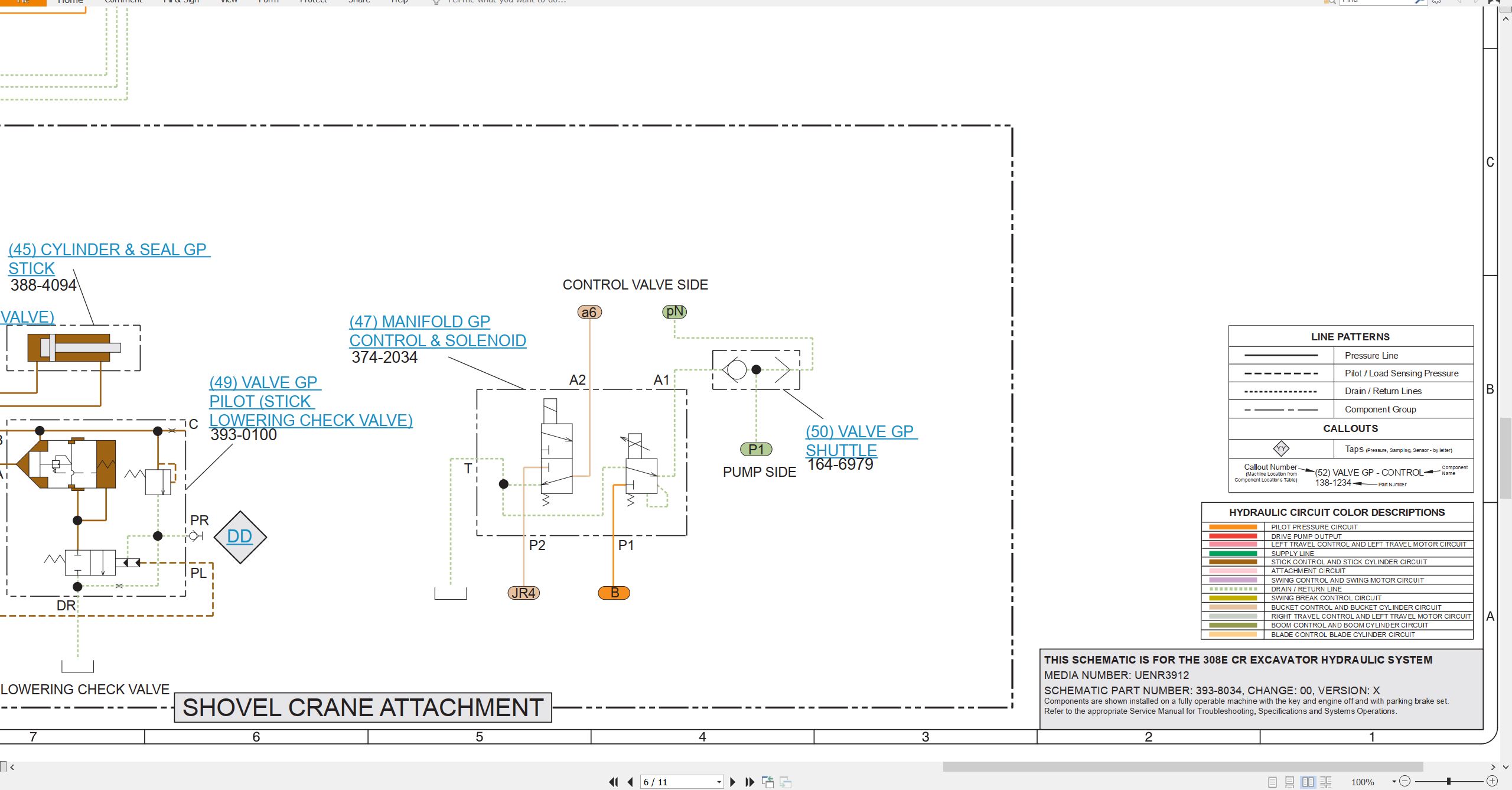The height and width of the screenshot is (790, 1512).
Task: Click the LINE PATTERNS table heading
Action: click(1350, 337)
